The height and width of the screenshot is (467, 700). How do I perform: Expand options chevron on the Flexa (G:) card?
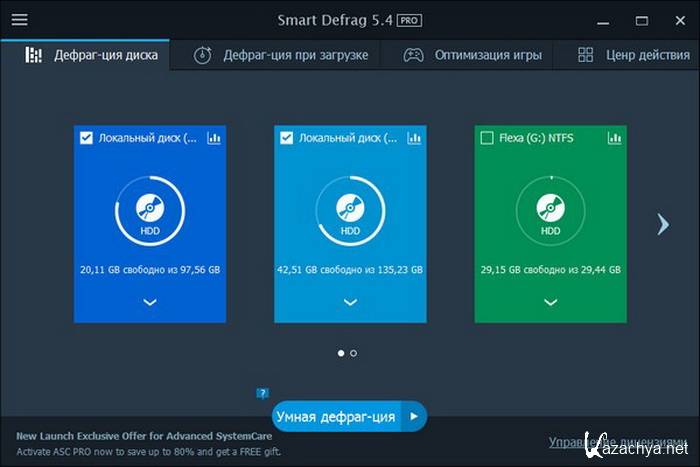[550, 301]
